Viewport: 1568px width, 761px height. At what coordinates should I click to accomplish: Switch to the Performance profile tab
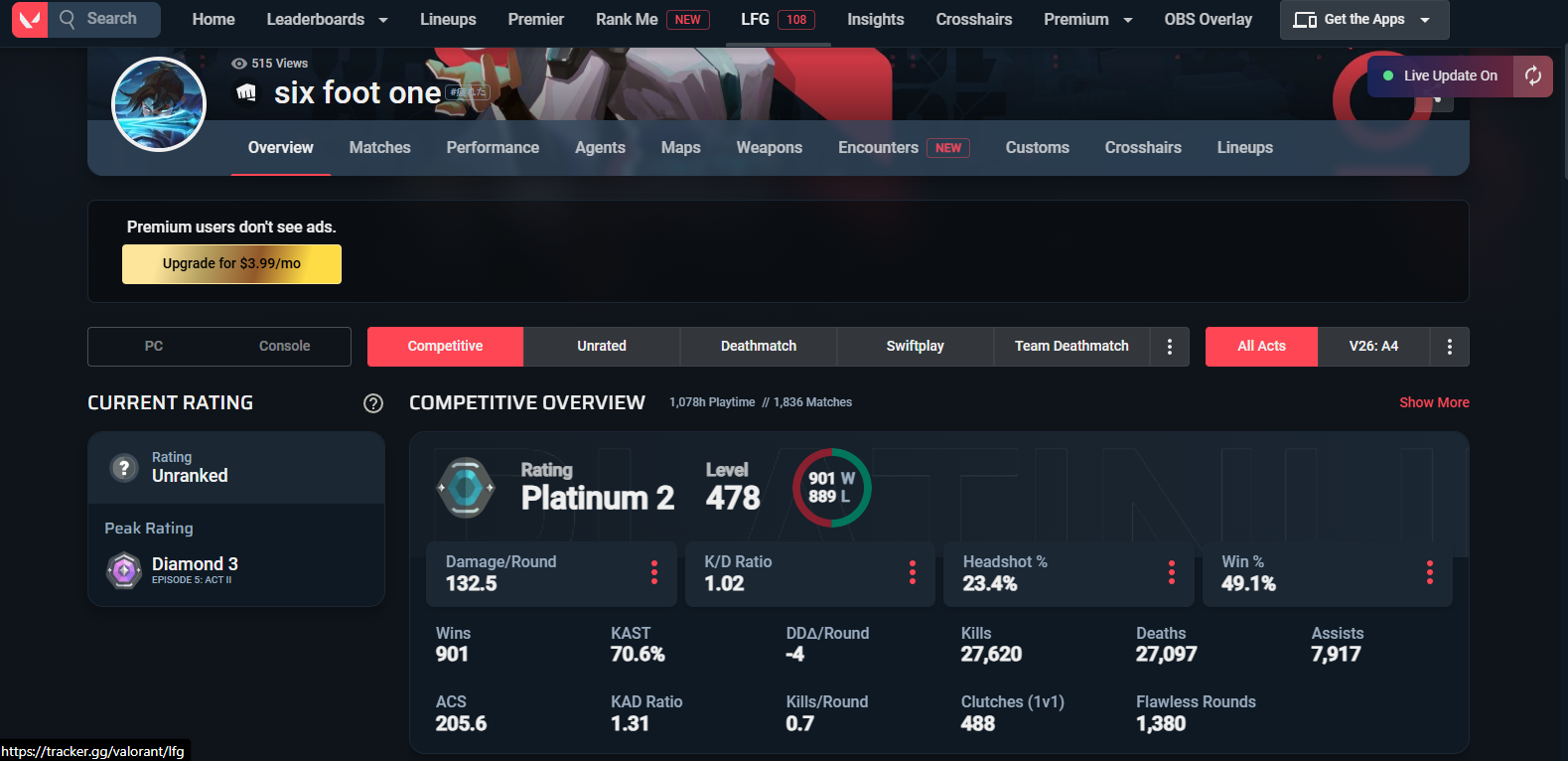tap(493, 148)
